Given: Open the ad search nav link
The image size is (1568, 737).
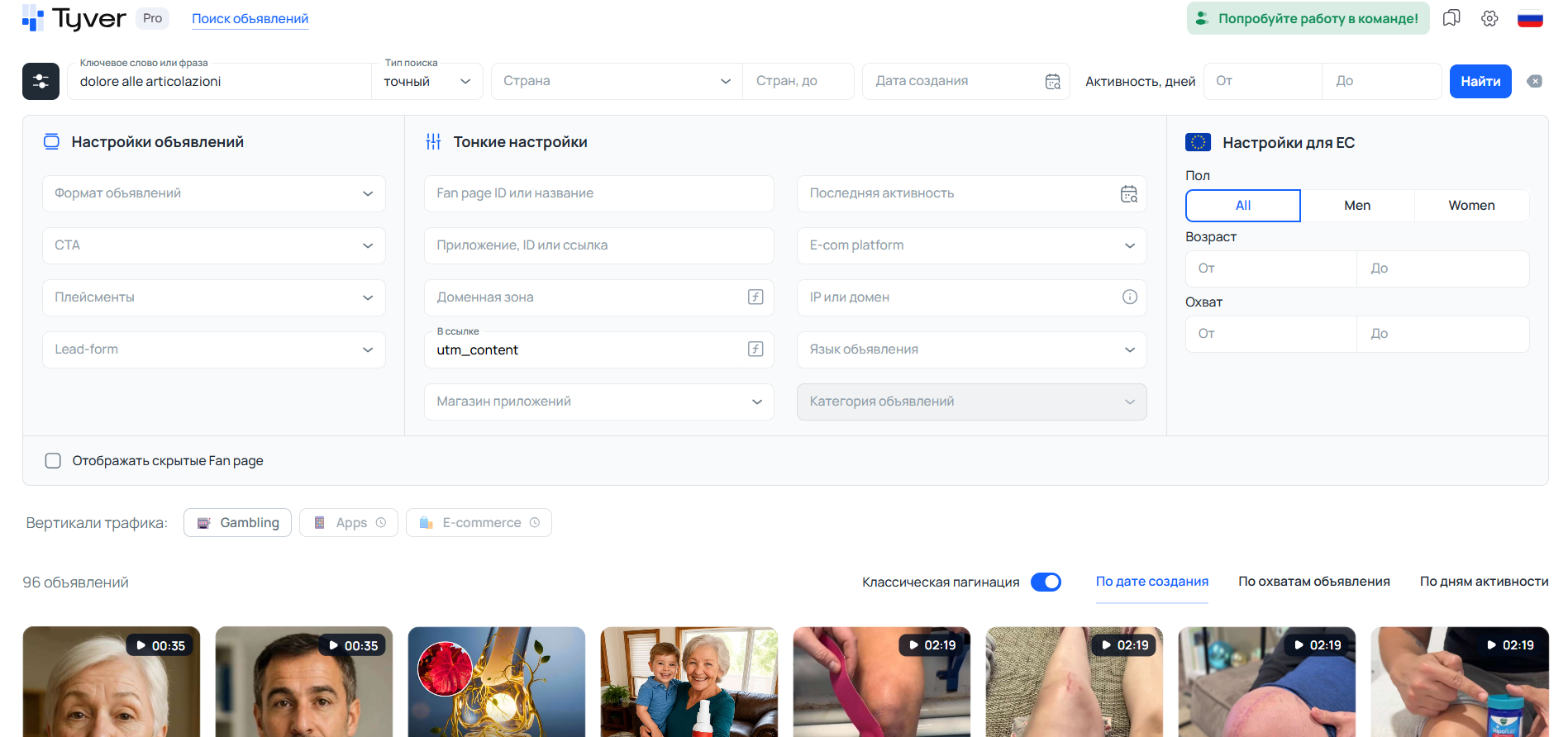Looking at the screenshot, I should [250, 18].
